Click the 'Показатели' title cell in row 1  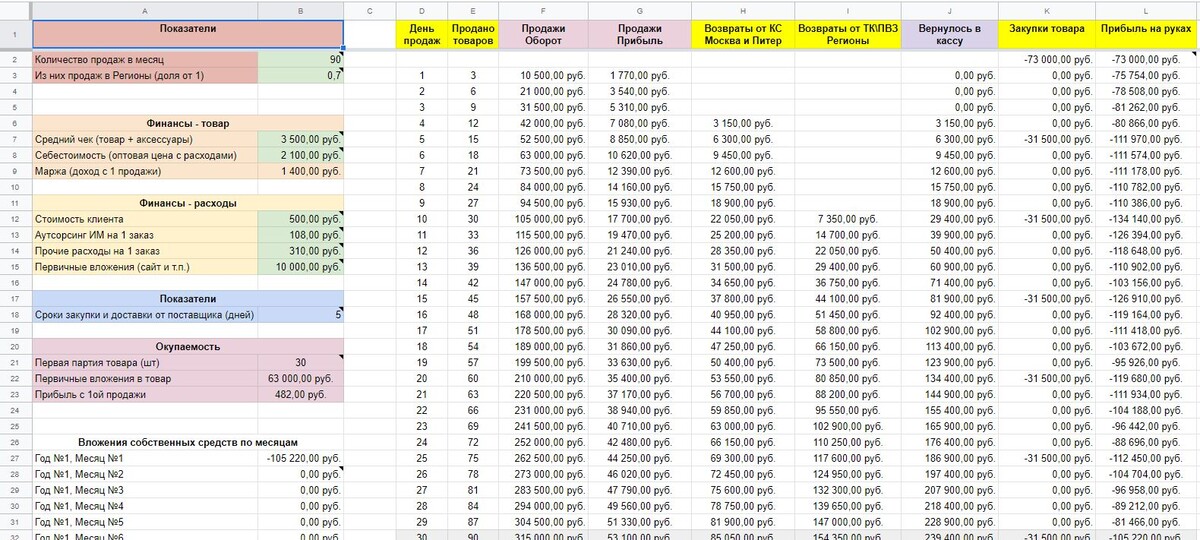point(189,35)
